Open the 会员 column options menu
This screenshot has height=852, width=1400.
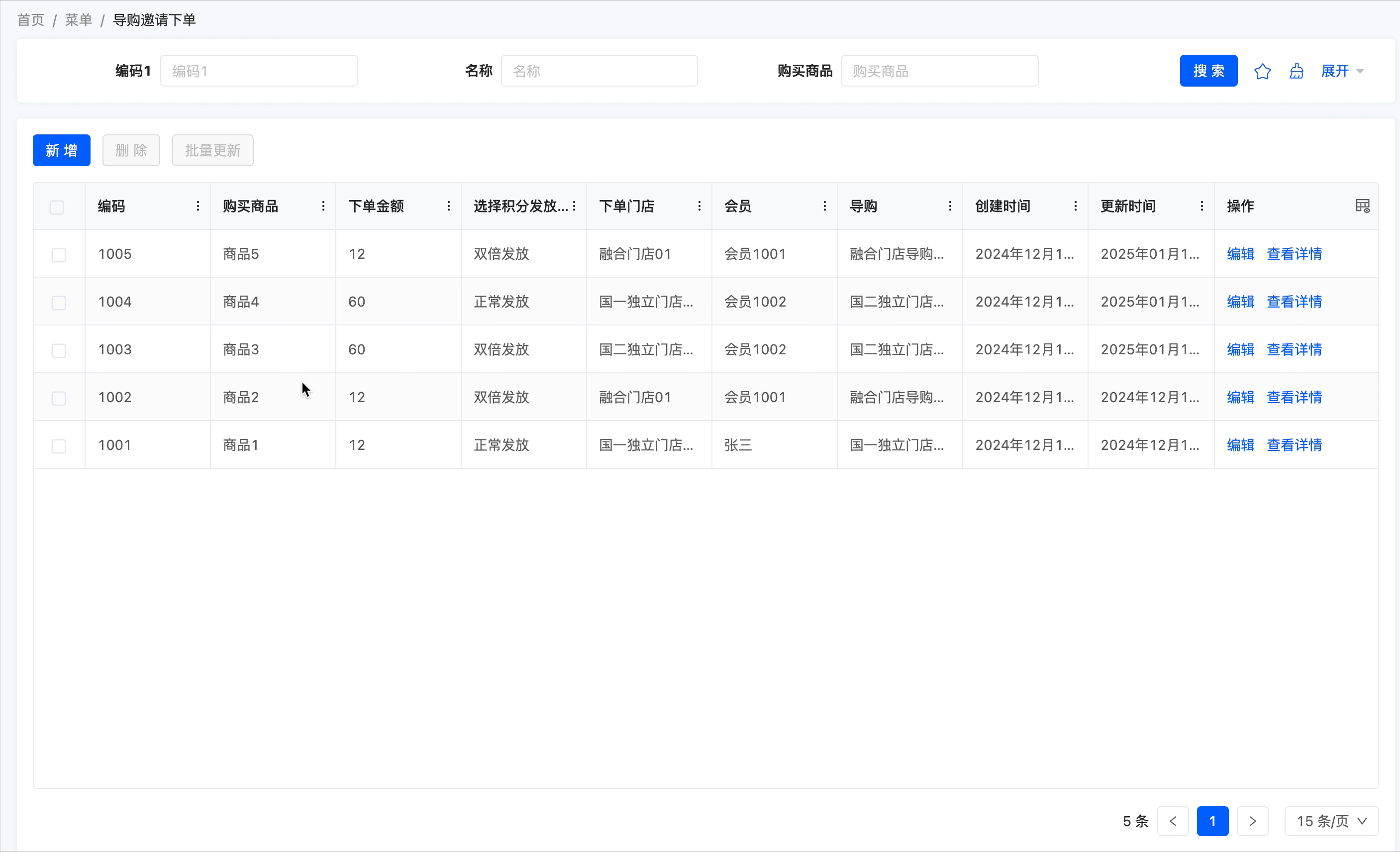pos(824,206)
